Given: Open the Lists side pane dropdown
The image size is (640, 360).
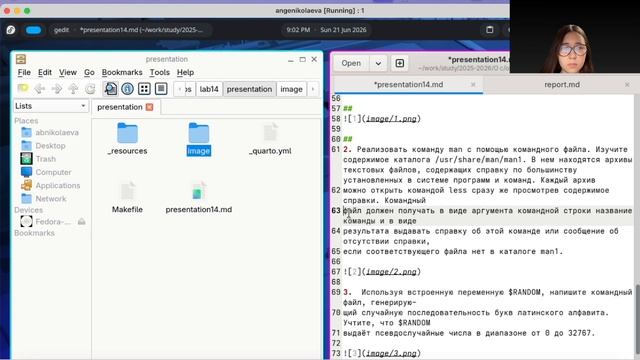Looking at the screenshot, I should [x=51, y=106].
